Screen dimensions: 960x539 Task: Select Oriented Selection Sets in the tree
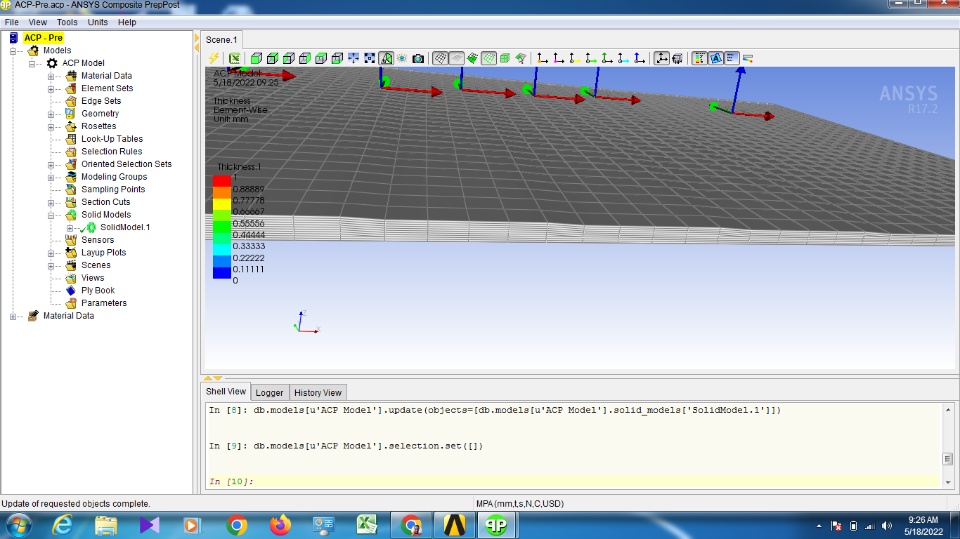pos(126,164)
